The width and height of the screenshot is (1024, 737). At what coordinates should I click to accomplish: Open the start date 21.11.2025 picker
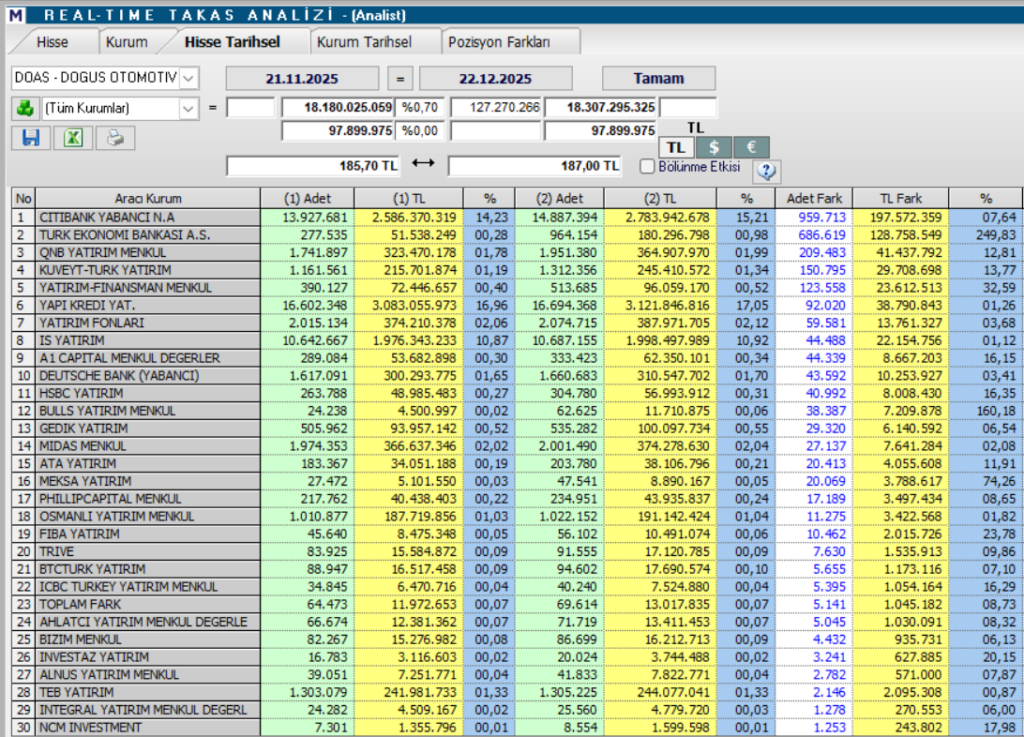(x=302, y=78)
